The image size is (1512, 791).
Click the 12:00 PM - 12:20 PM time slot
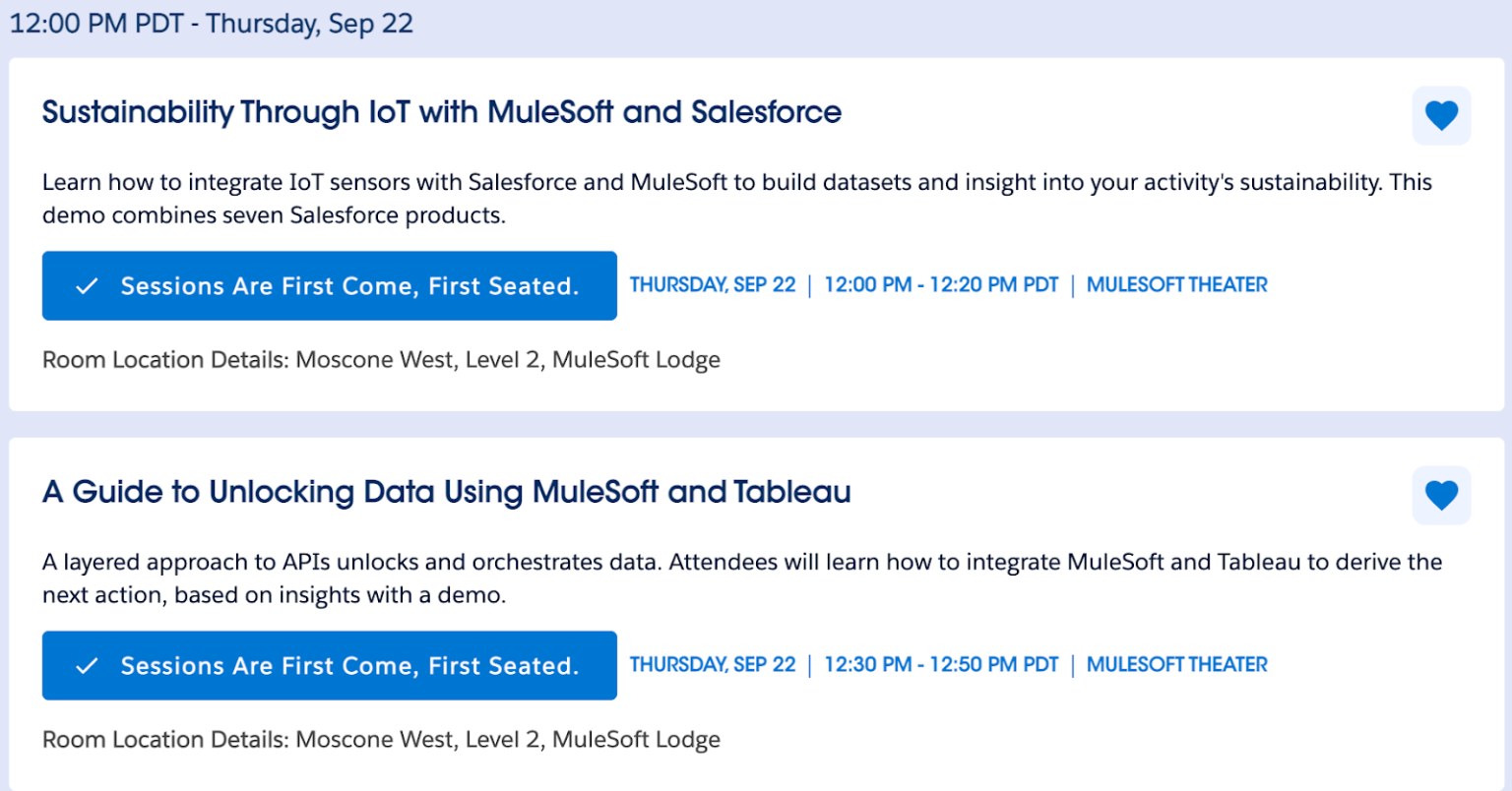click(941, 284)
